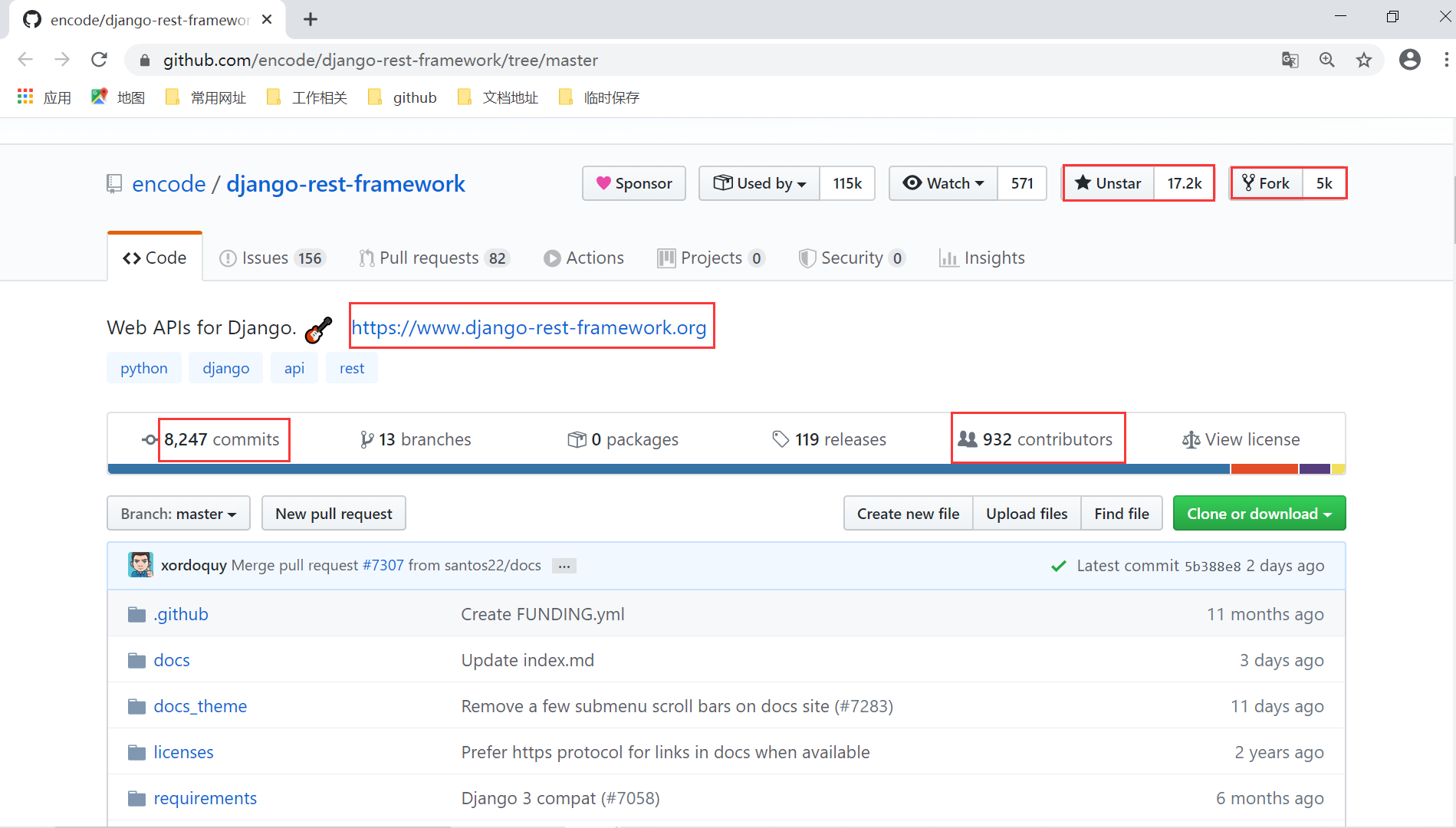The image size is (1456, 828).
Task: Open the Chrome profile avatar icon
Action: click(x=1410, y=60)
